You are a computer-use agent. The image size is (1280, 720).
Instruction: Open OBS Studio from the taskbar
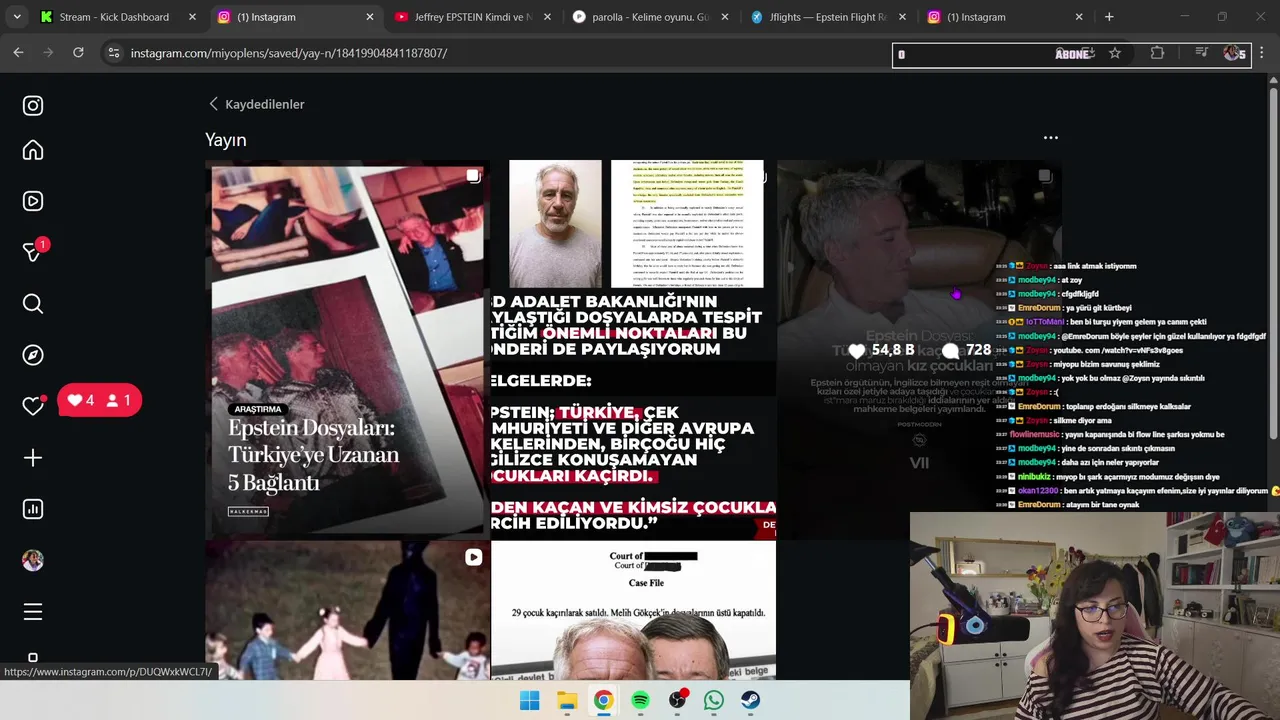click(x=677, y=700)
